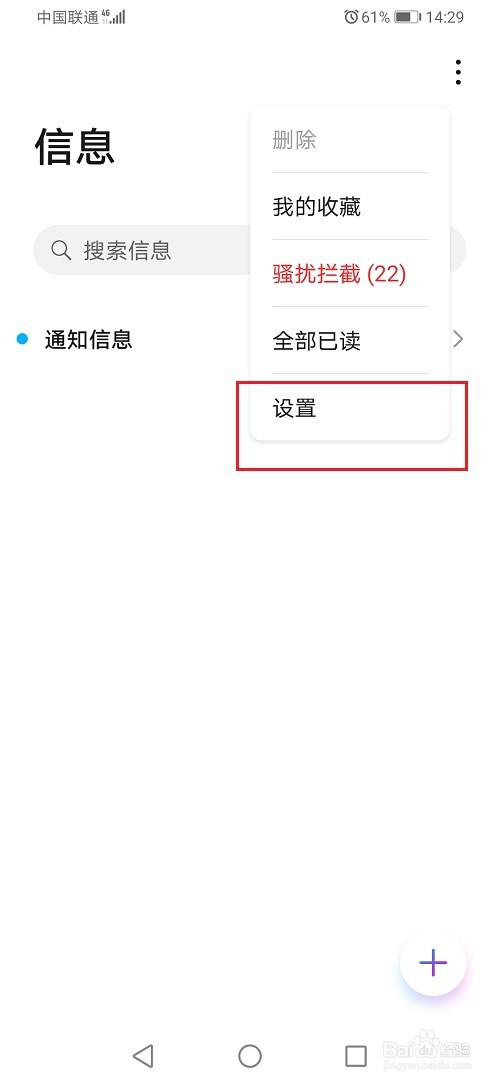Tap the three-dot overflow menu icon
The image size is (500, 1083).
point(458,73)
